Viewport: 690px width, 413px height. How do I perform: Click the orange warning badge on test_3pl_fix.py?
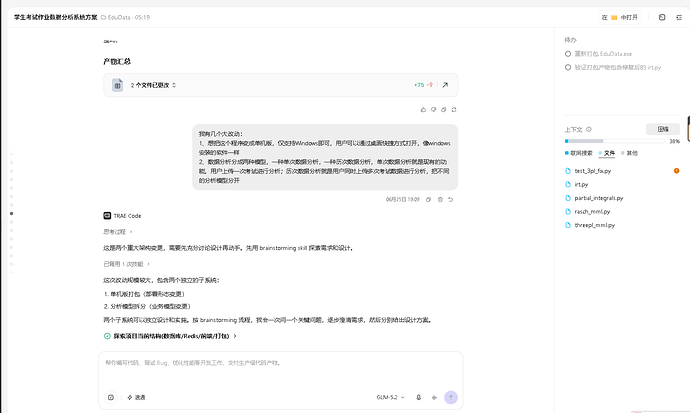pos(676,171)
